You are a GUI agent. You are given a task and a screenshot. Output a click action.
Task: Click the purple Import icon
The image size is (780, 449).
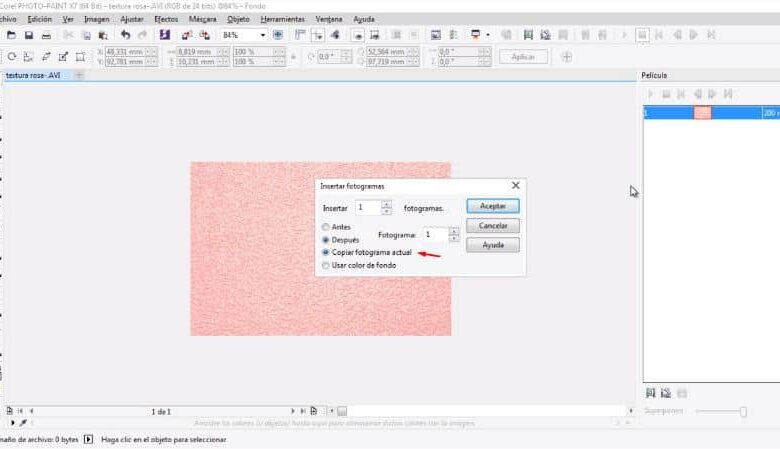165,35
